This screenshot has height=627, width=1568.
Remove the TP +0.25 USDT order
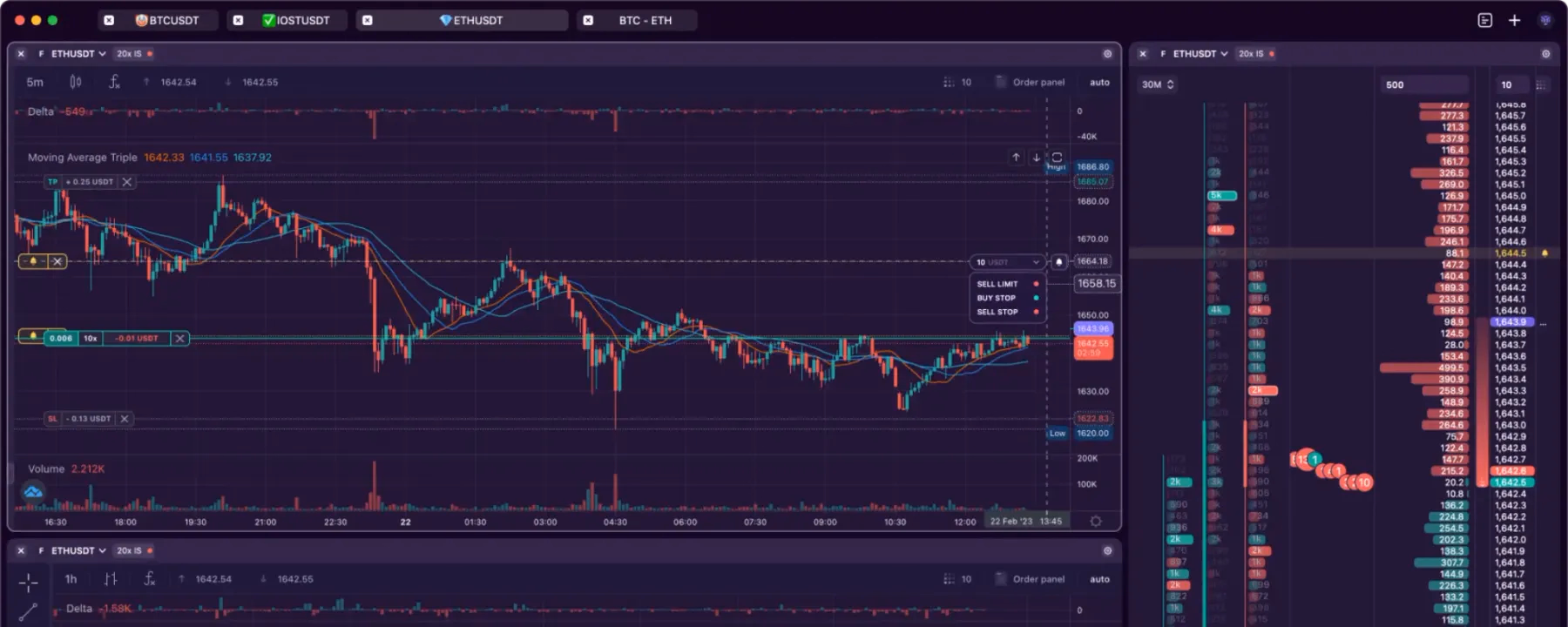(127, 182)
